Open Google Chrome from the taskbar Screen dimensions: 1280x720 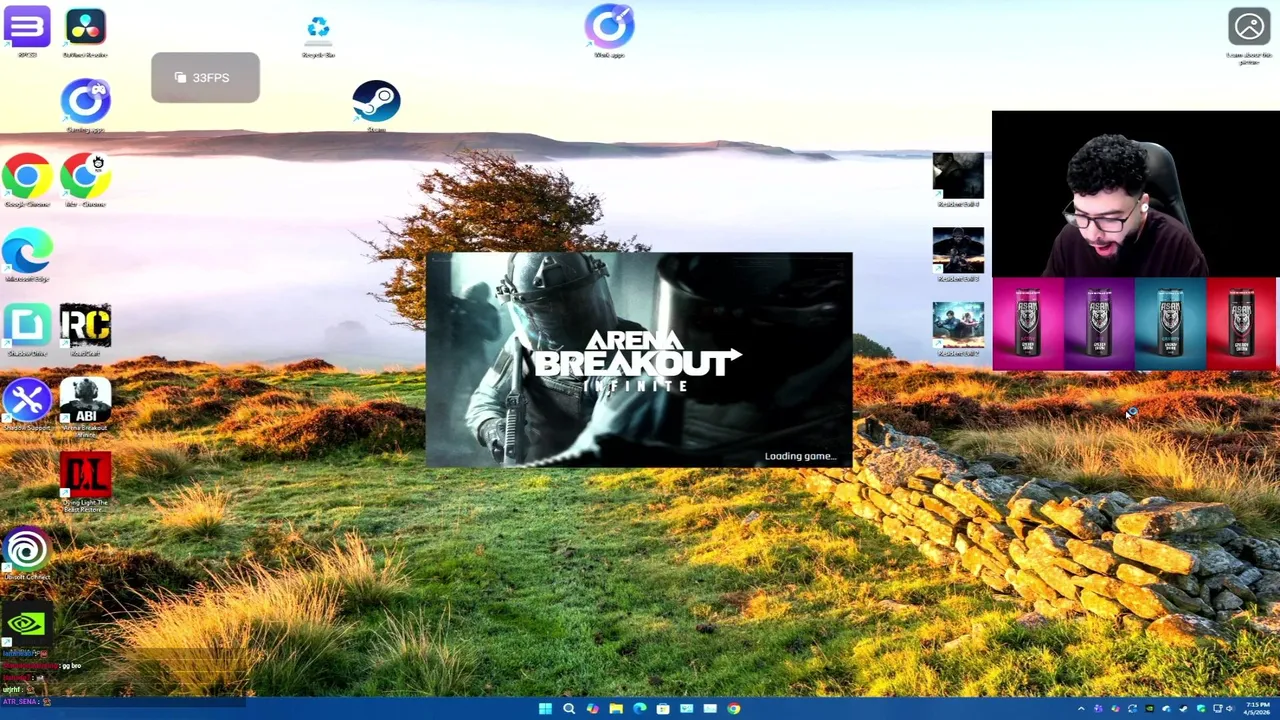(x=734, y=708)
